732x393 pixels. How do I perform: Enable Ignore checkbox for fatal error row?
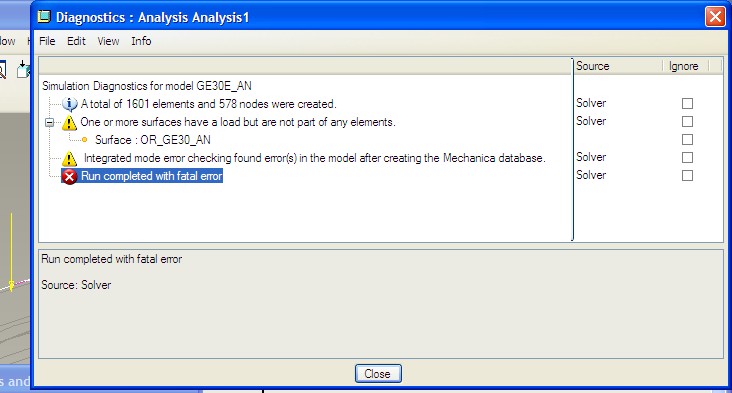tap(687, 175)
